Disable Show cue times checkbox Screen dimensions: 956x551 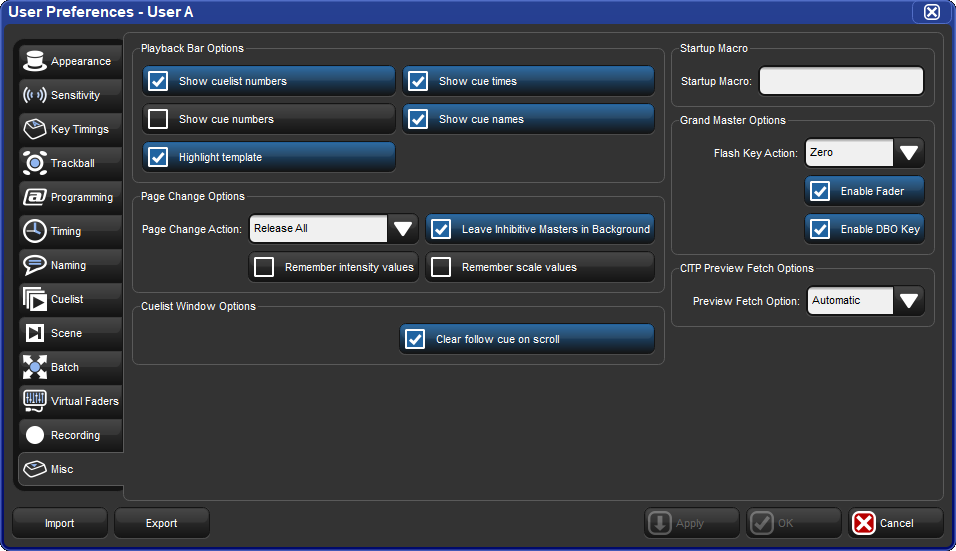coord(418,81)
